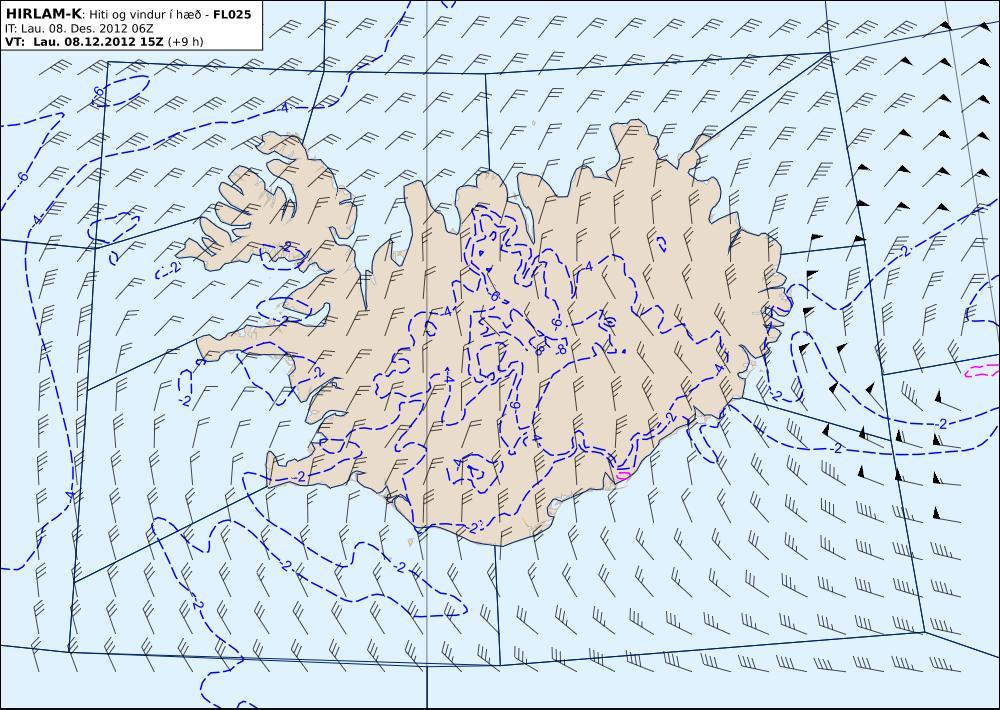Click the pink contour on Iceland's southeast coast

[x=623, y=475]
